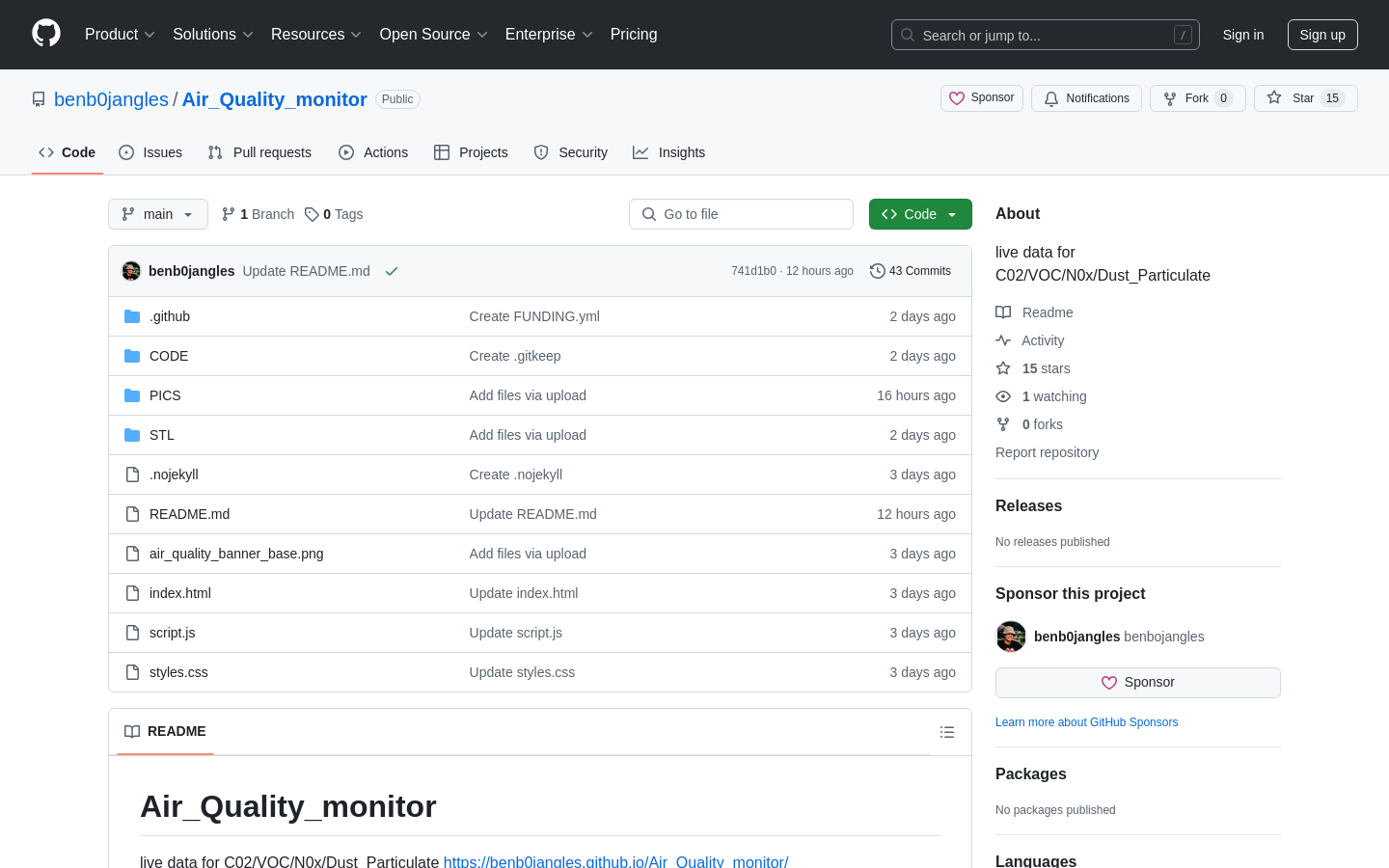
Task: Click the eye icon beside 1 watching
Action: click(x=1003, y=396)
